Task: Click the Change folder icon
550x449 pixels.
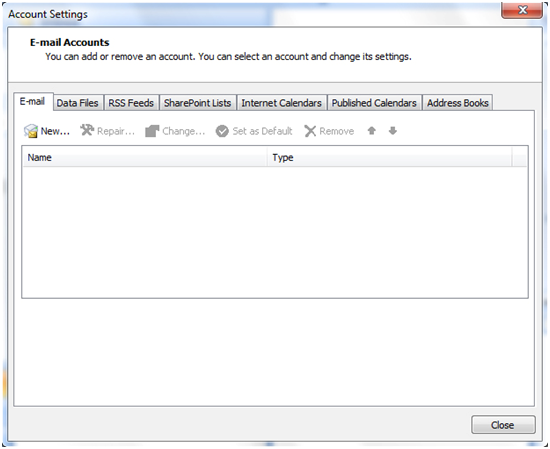Action: pos(152,131)
